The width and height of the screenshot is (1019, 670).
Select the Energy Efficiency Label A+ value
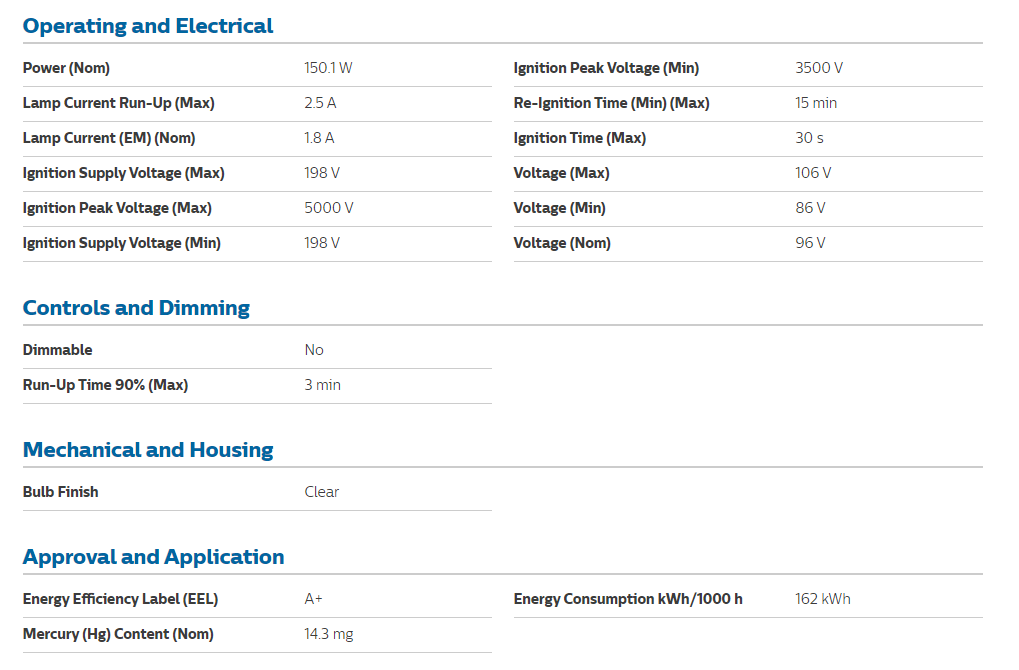tap(313, 599)
